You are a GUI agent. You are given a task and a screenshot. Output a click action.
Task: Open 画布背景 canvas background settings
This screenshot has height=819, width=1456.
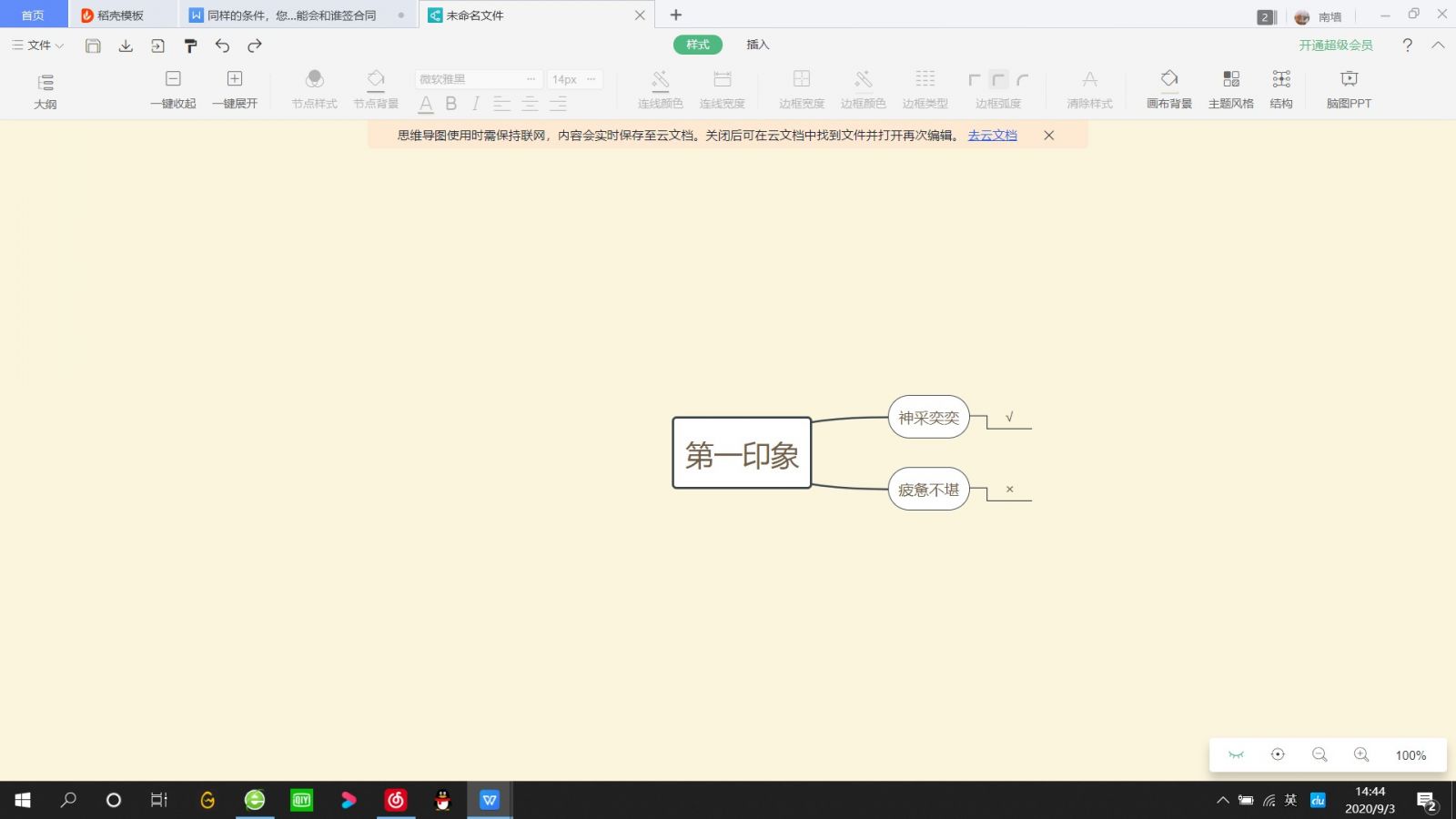coord(1169,89)
